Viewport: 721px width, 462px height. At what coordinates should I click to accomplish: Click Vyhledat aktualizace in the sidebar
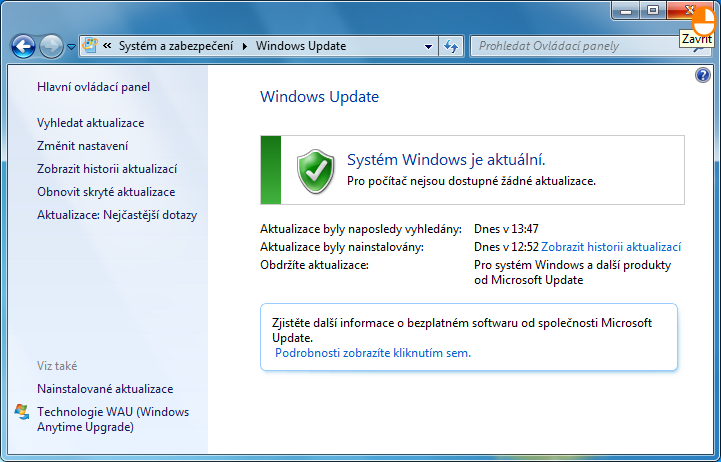[x=91, y=123]
